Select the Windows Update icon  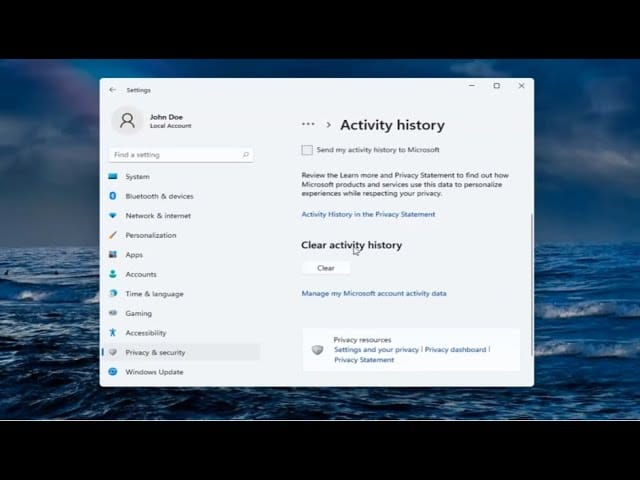point(113,371)
